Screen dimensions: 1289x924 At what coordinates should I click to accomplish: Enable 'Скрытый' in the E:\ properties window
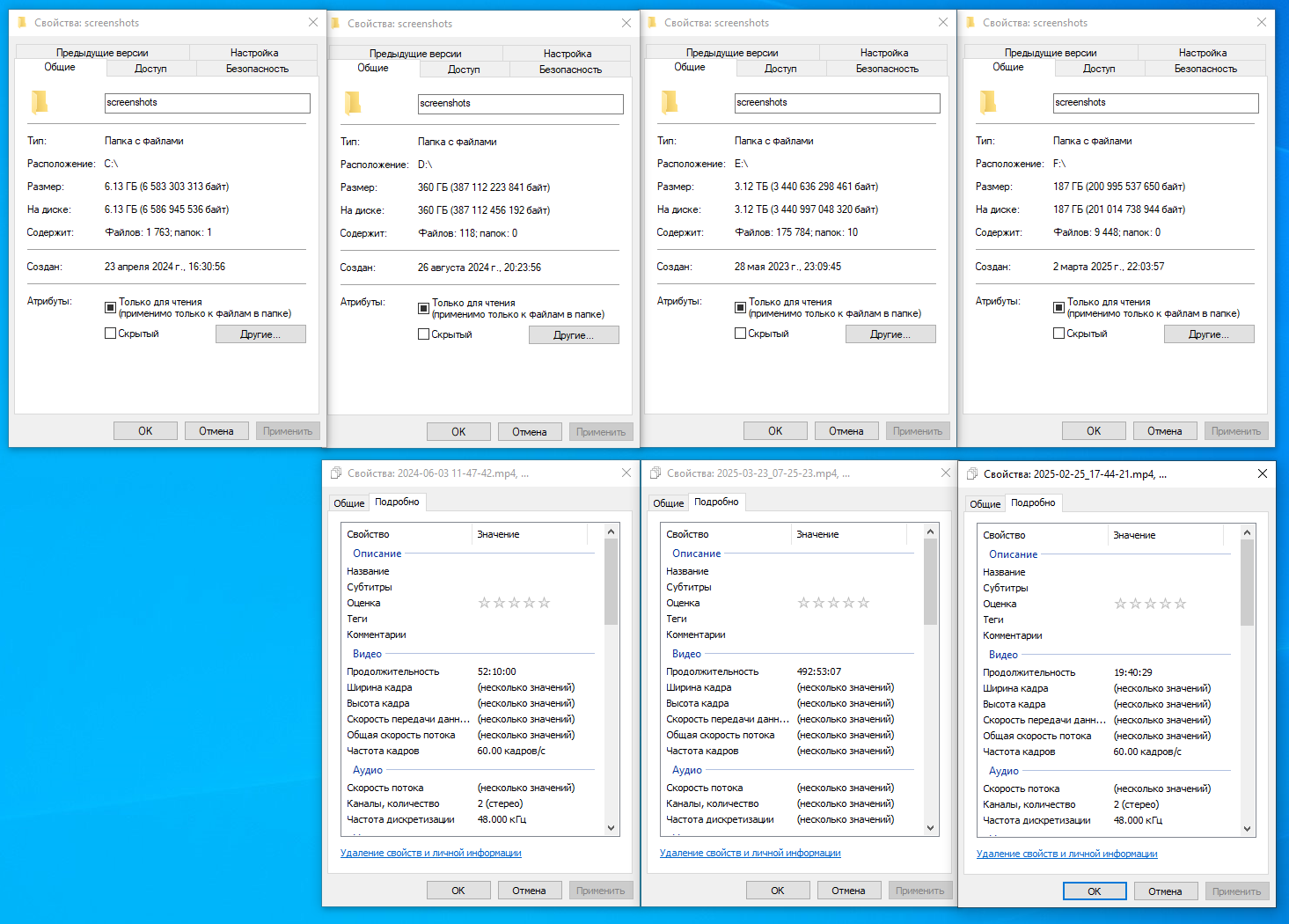pos(741,334)
